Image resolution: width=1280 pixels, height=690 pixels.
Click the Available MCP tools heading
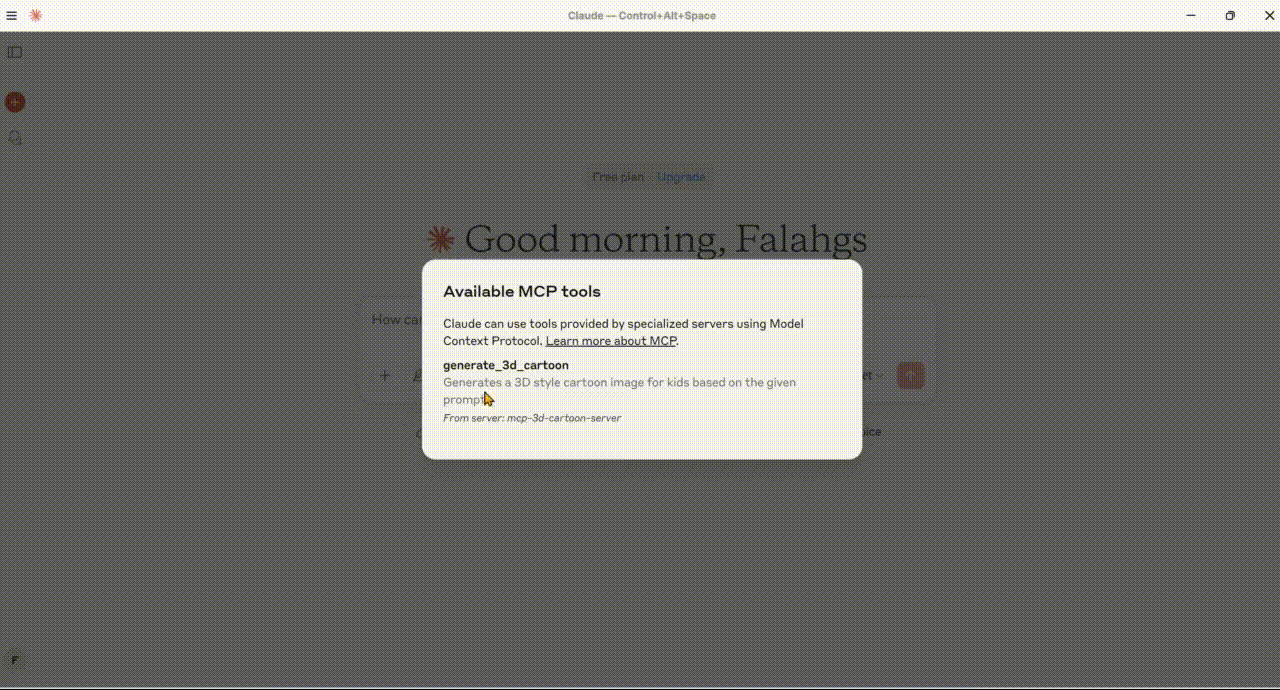click(522, 292)
